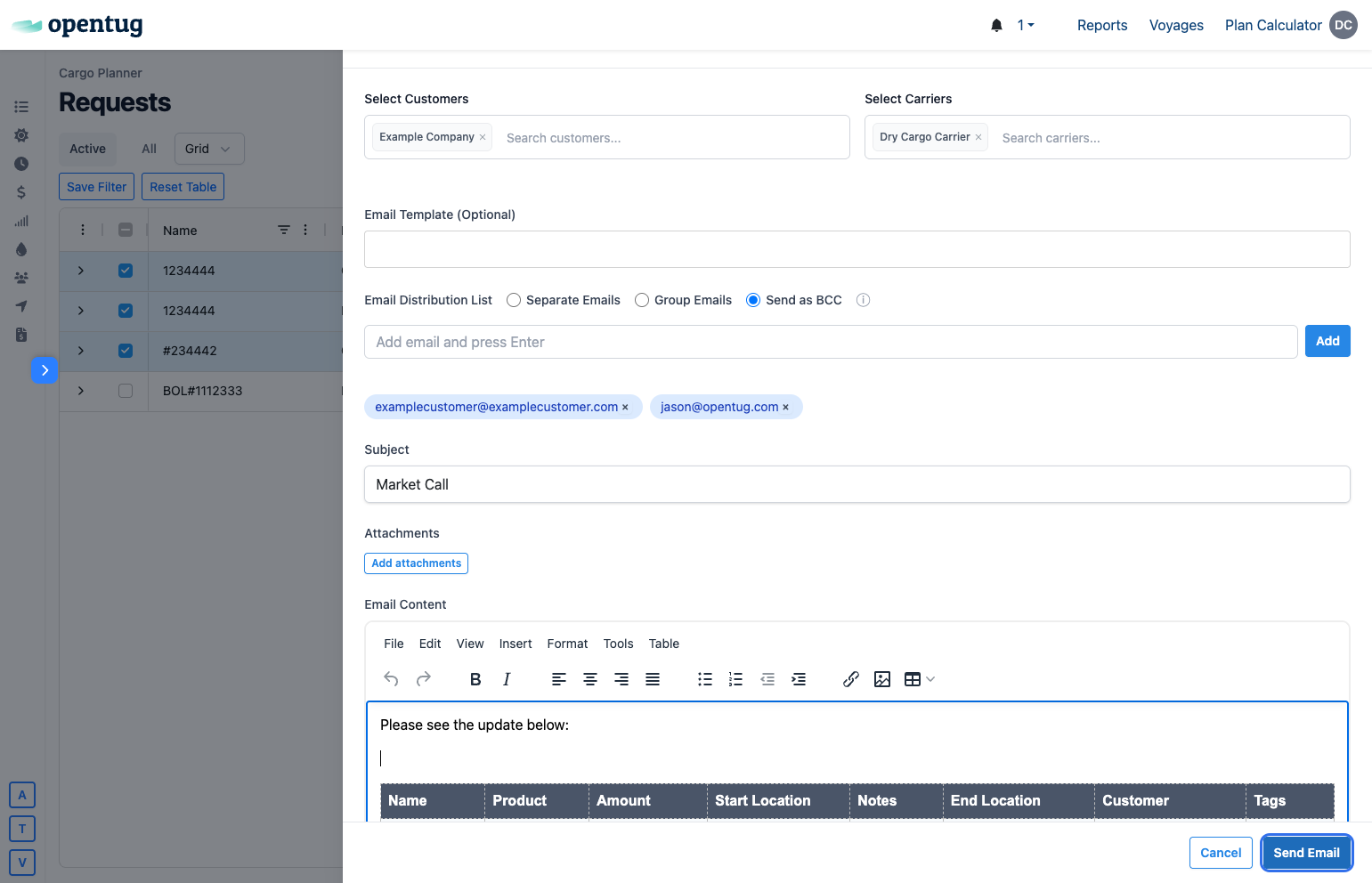Select Group Emails radio option
Viewport: 1372px width, 883px height.
coord(642,300)
